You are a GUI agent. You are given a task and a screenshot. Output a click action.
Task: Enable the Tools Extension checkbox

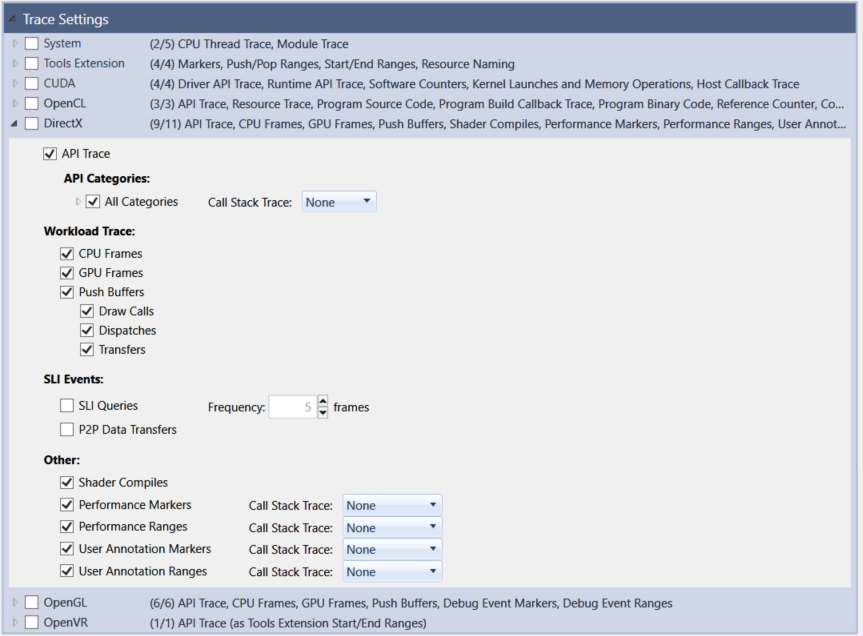pyautogui.click(x=32, y=63)
